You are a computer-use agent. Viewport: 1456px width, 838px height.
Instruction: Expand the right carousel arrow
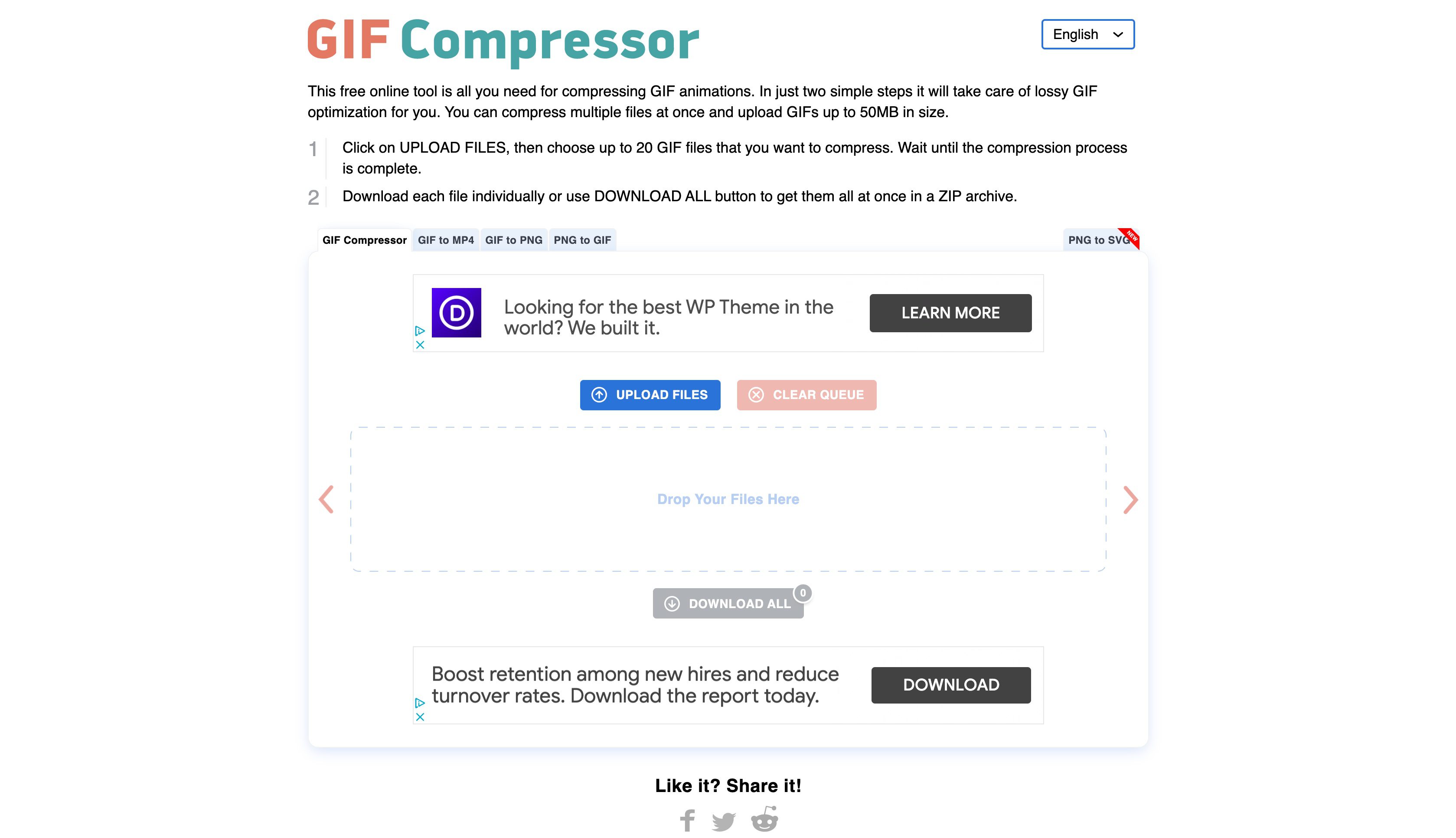click(1130, 499)
